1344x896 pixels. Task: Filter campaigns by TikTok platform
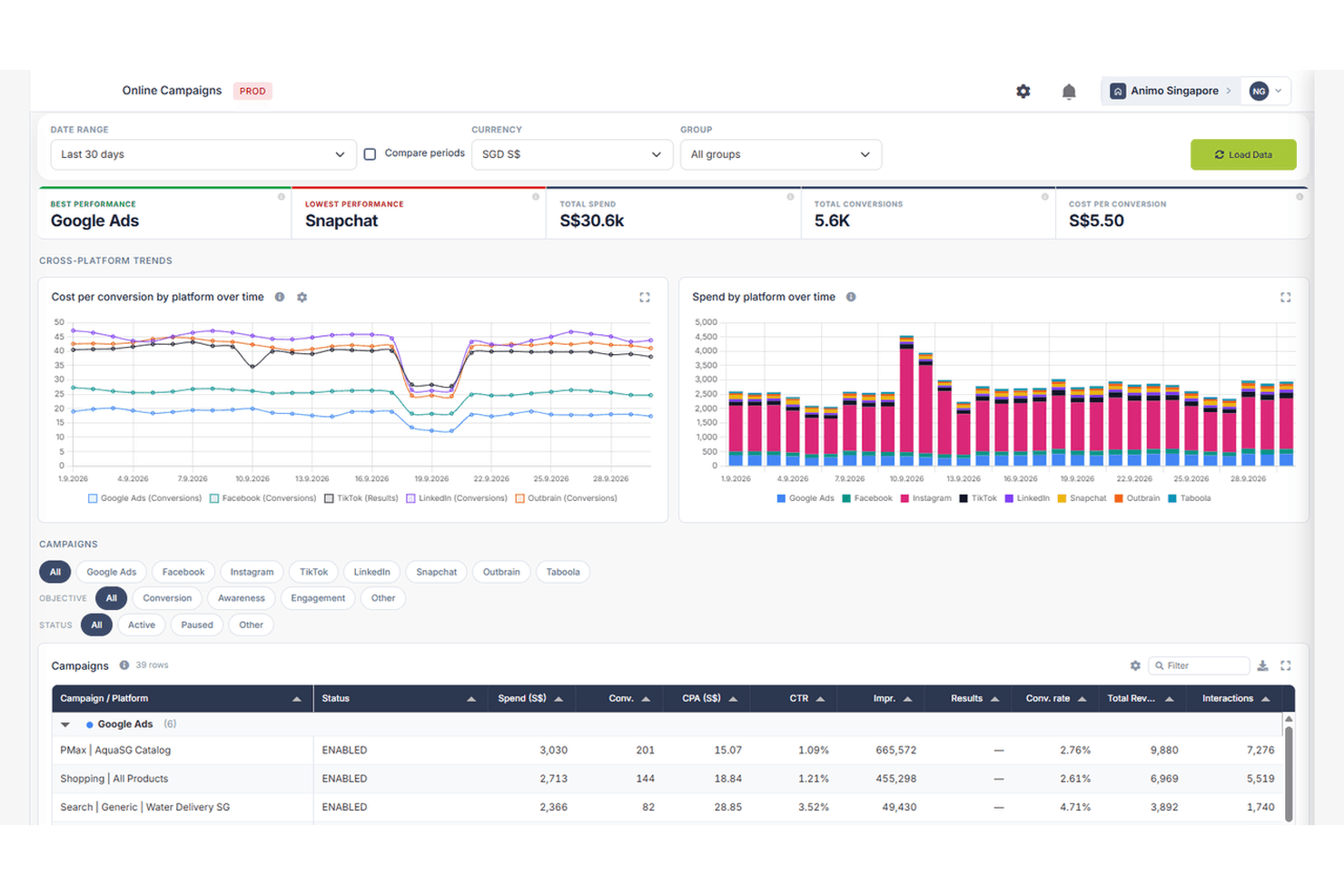pos(313,572)
